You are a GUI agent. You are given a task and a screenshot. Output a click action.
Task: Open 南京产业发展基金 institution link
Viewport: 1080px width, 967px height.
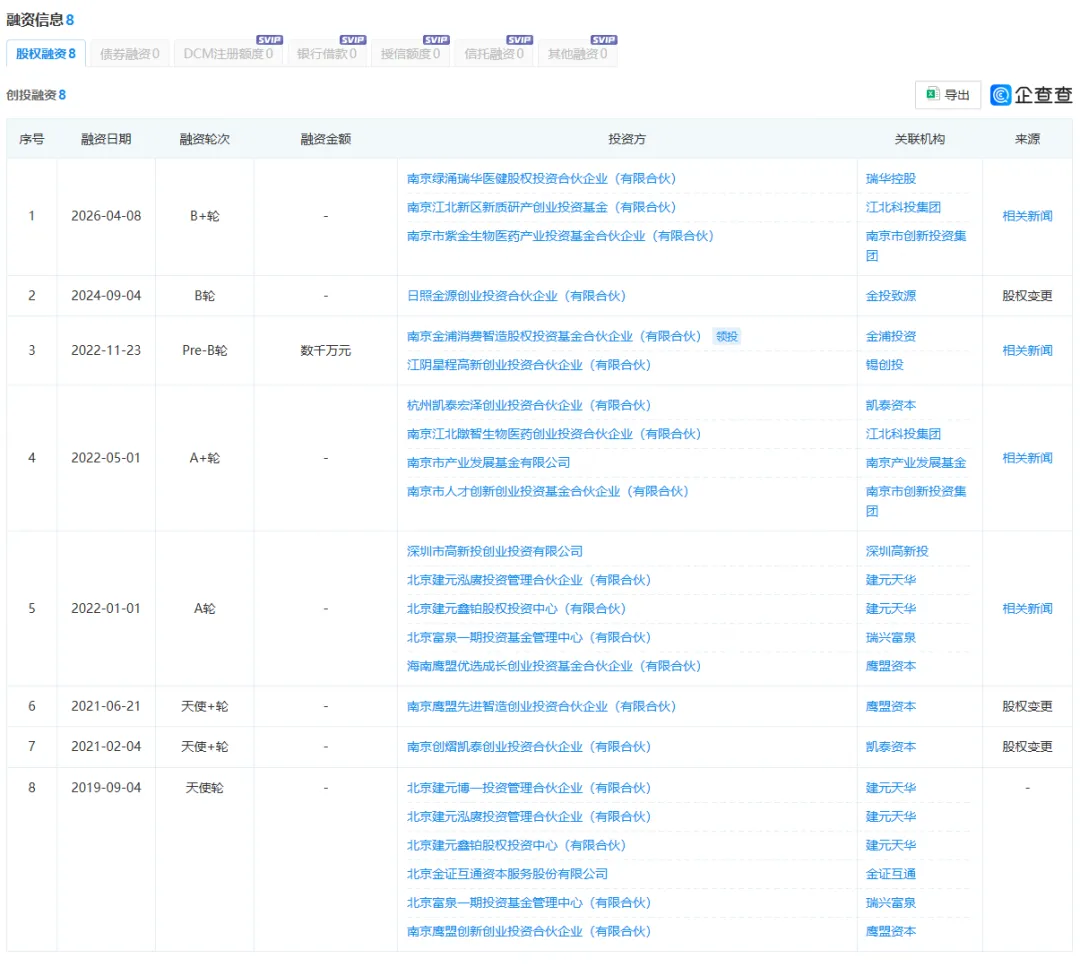pos(916,463)
